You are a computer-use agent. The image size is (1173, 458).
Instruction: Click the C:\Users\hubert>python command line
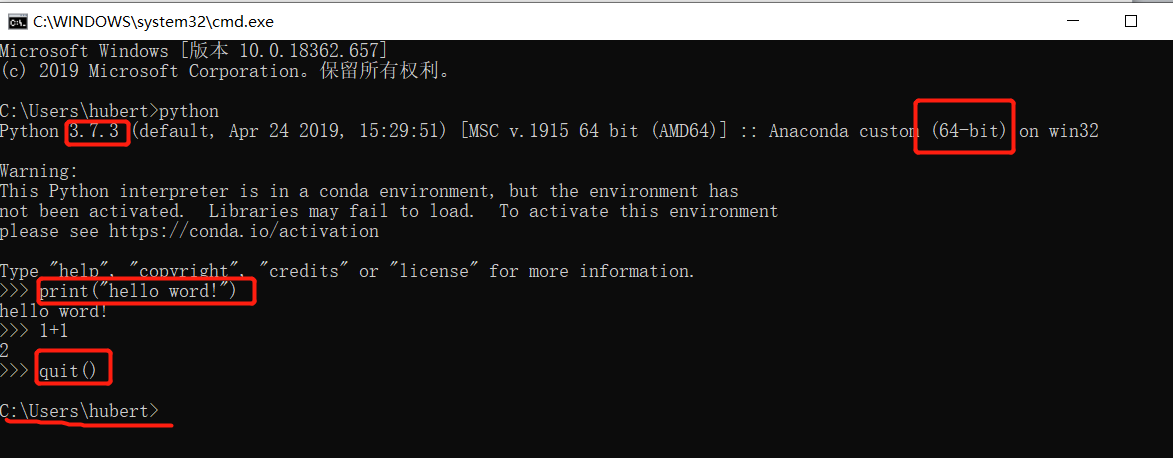109,112
